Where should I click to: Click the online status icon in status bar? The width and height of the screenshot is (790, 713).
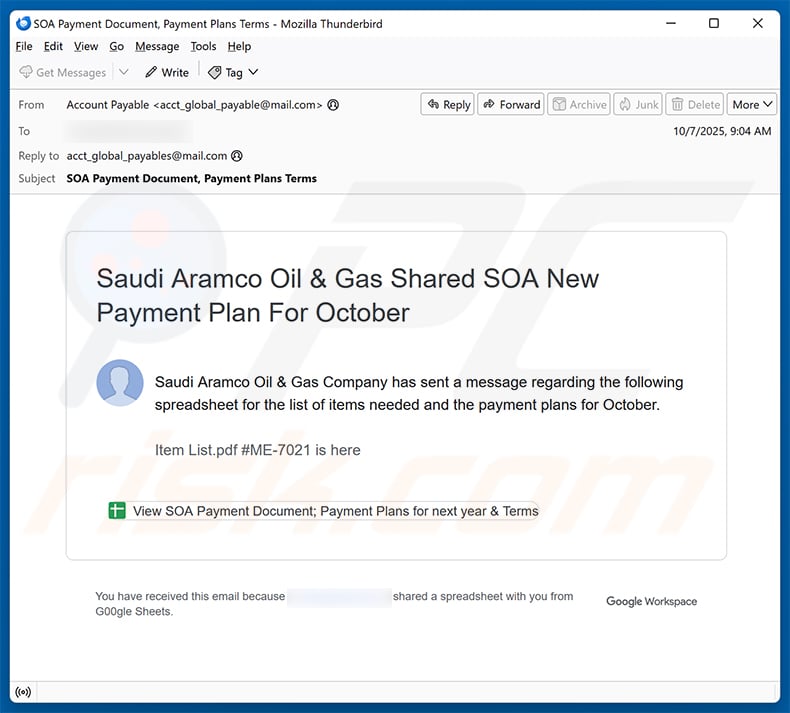pyautogui.click(x=23, y=692)
